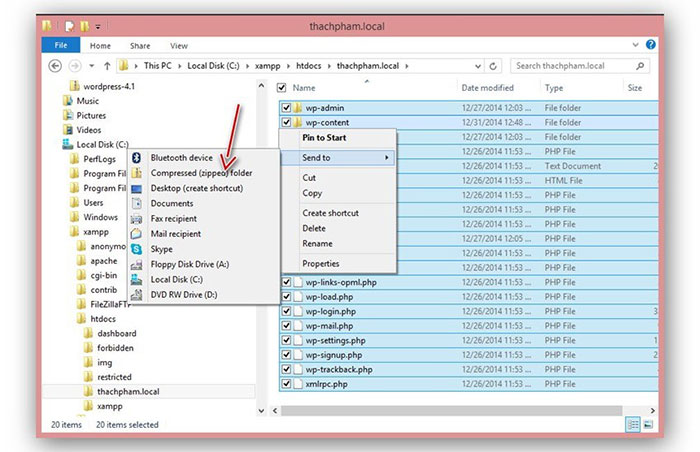Uncheck the wp-settings.php checkbox
The height and width of the screenshot is (452, 700).
click(x=286, y=340)
